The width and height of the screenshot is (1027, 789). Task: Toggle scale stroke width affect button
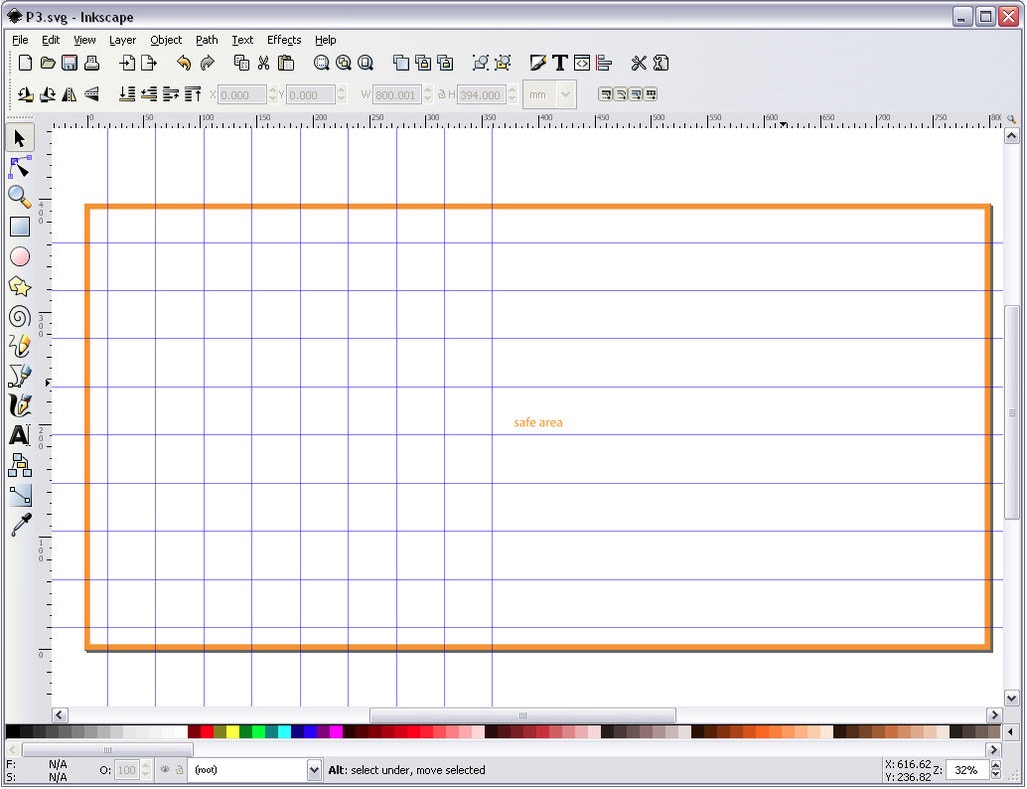[x=605, y=94]
